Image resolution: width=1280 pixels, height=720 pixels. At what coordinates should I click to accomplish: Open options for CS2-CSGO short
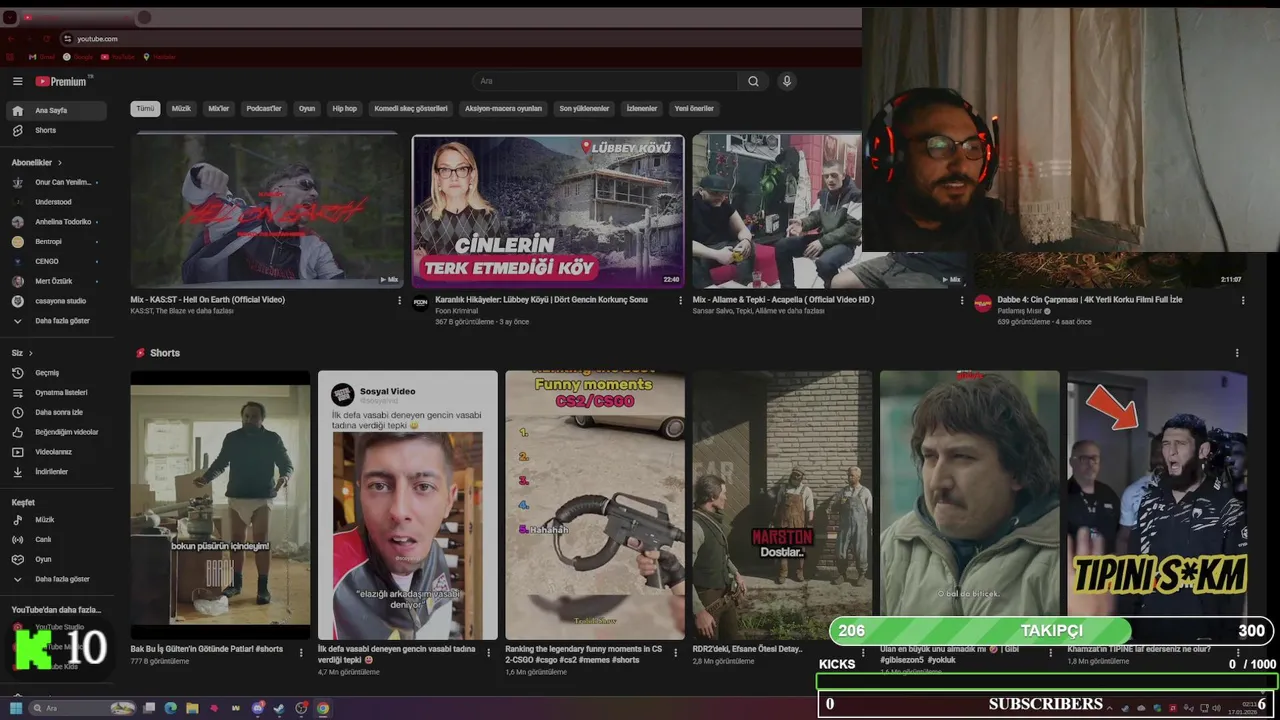pos(676,653)
